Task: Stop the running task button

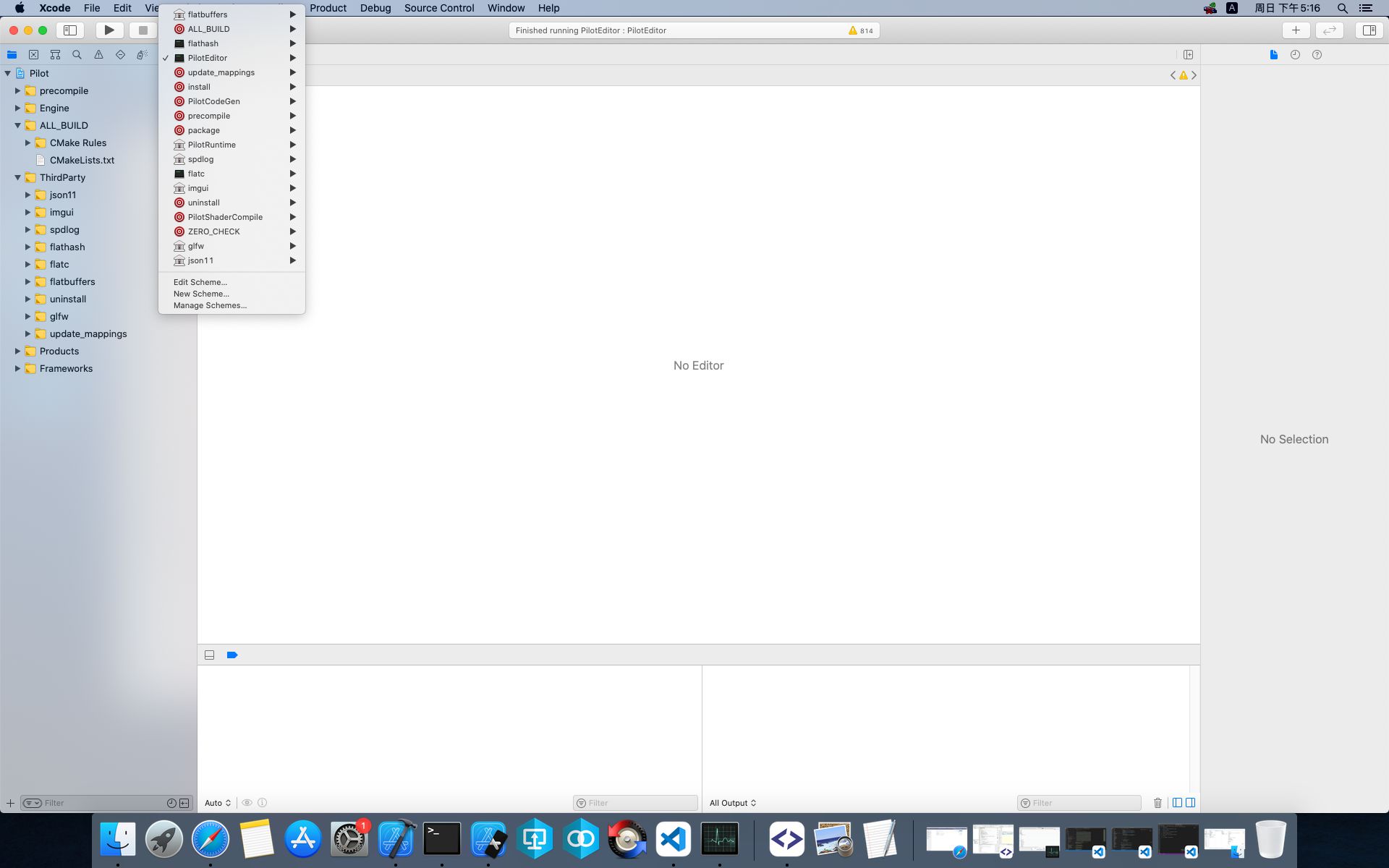Action: pos(143,30)
